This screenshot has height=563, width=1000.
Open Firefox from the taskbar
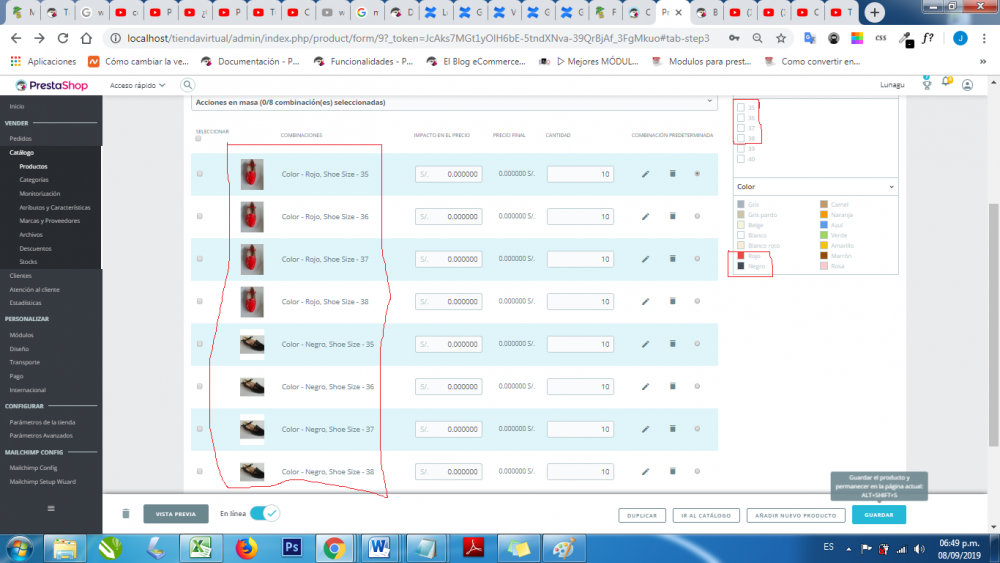point(246,548)
